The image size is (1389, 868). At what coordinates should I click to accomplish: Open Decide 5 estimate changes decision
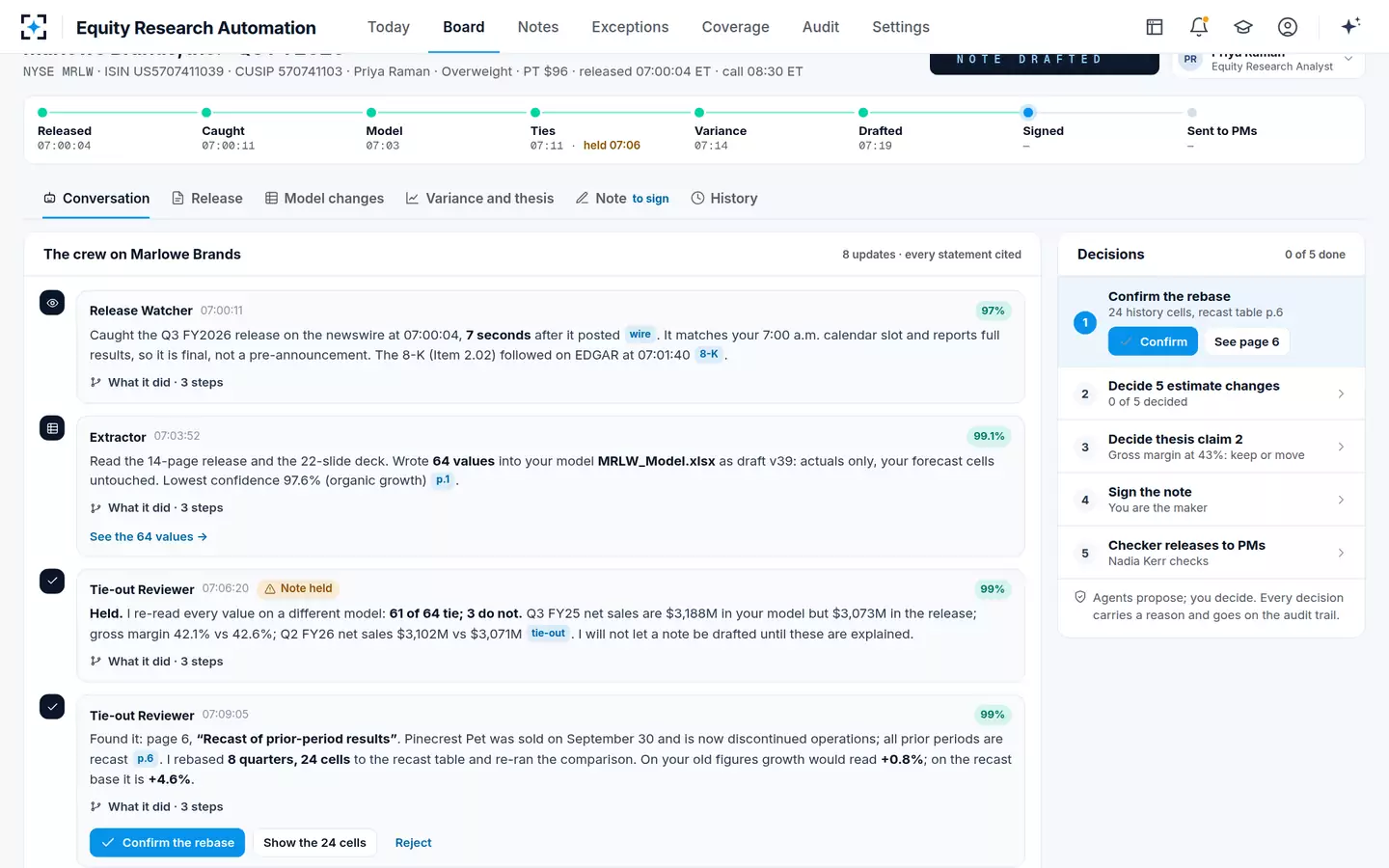(x=1212, y=393)
